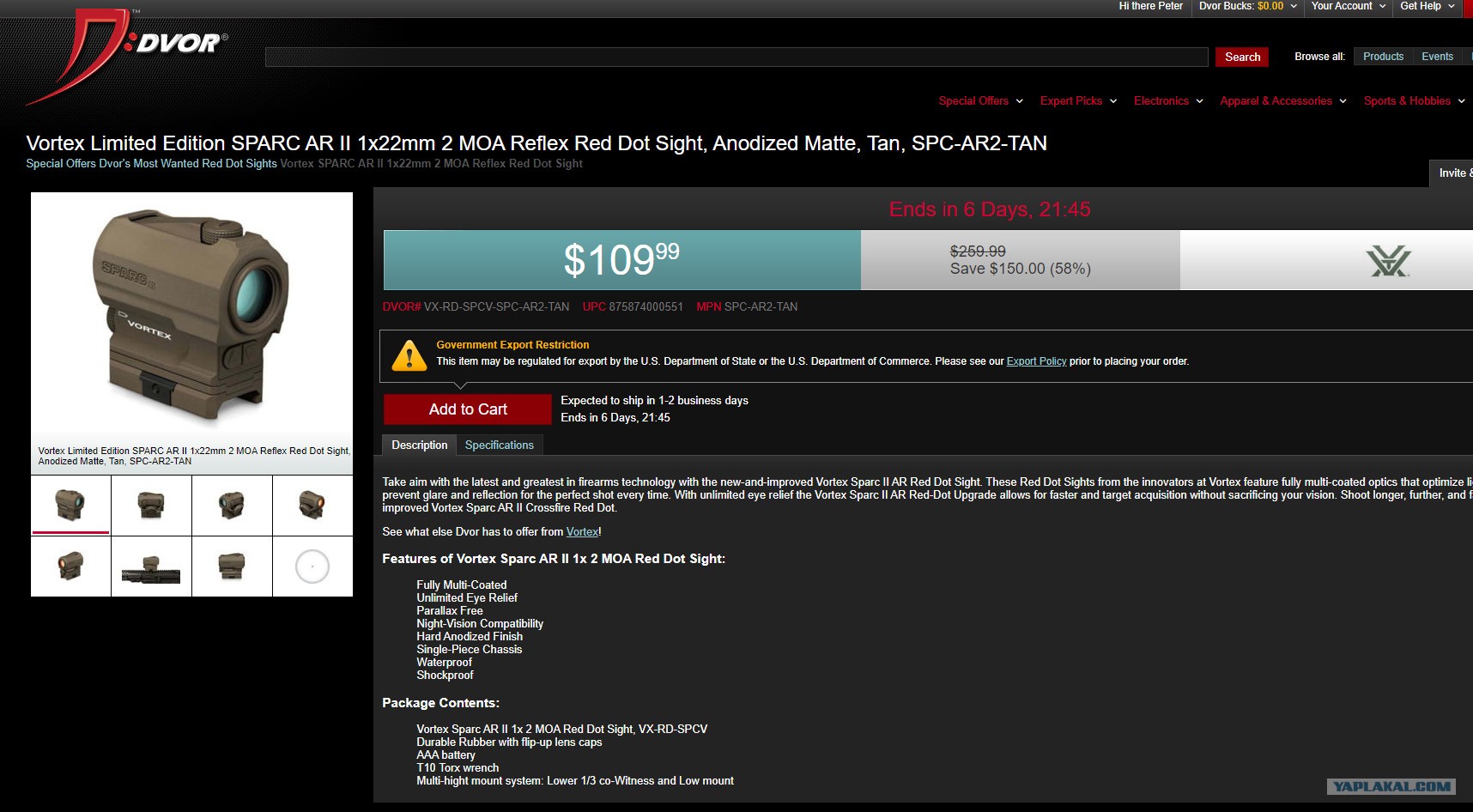Screen dimensions: 1473x812
Task: Click the Ends in 6 Days countdown header
Action: (990, 209)
